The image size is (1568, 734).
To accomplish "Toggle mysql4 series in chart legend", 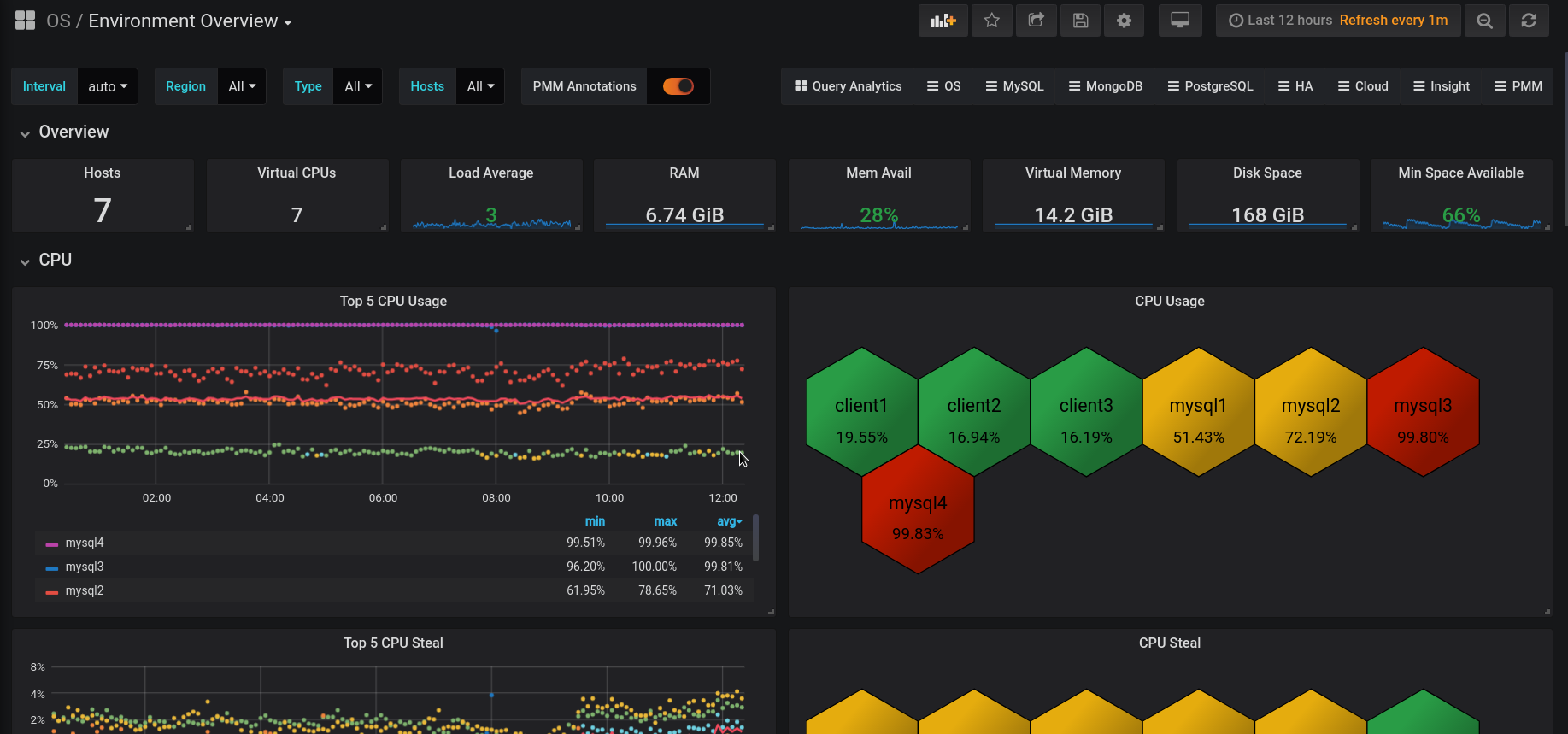I will [x=85, y=543].
